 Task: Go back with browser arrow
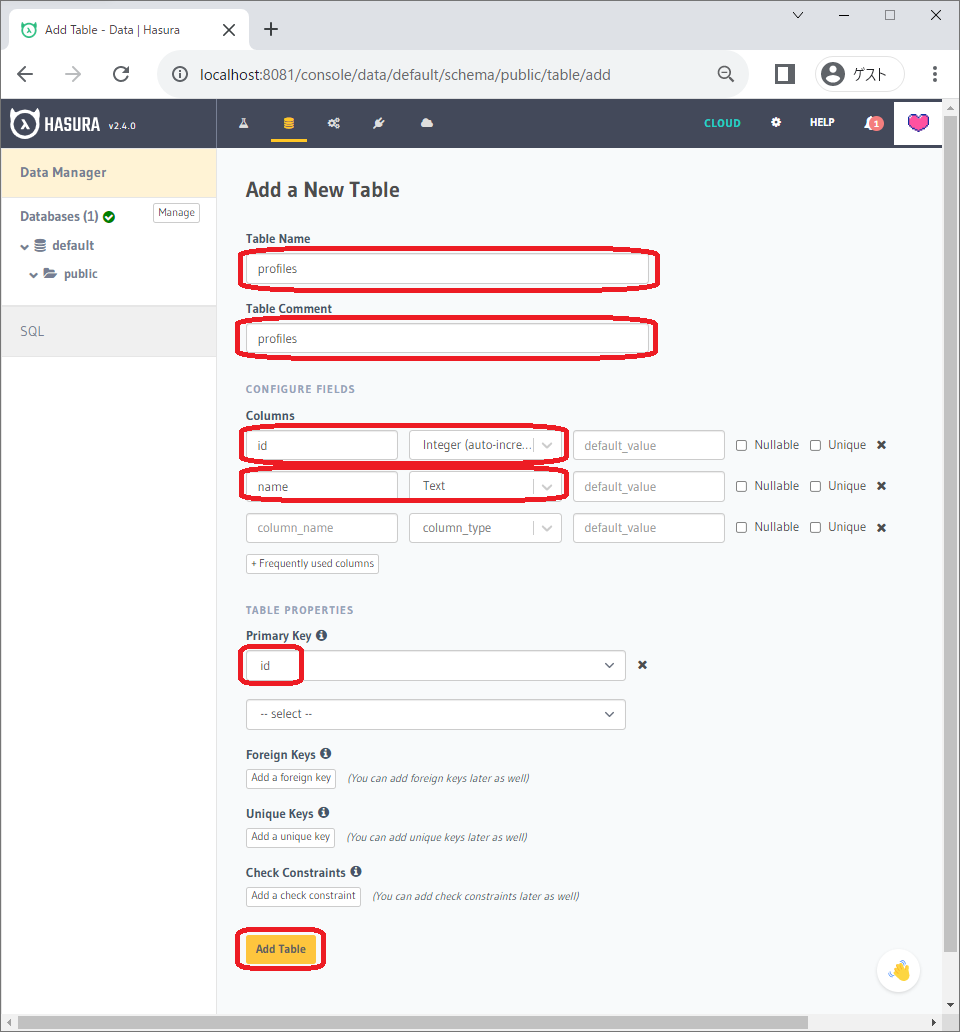pyautogui.click(x=25, y=74)
